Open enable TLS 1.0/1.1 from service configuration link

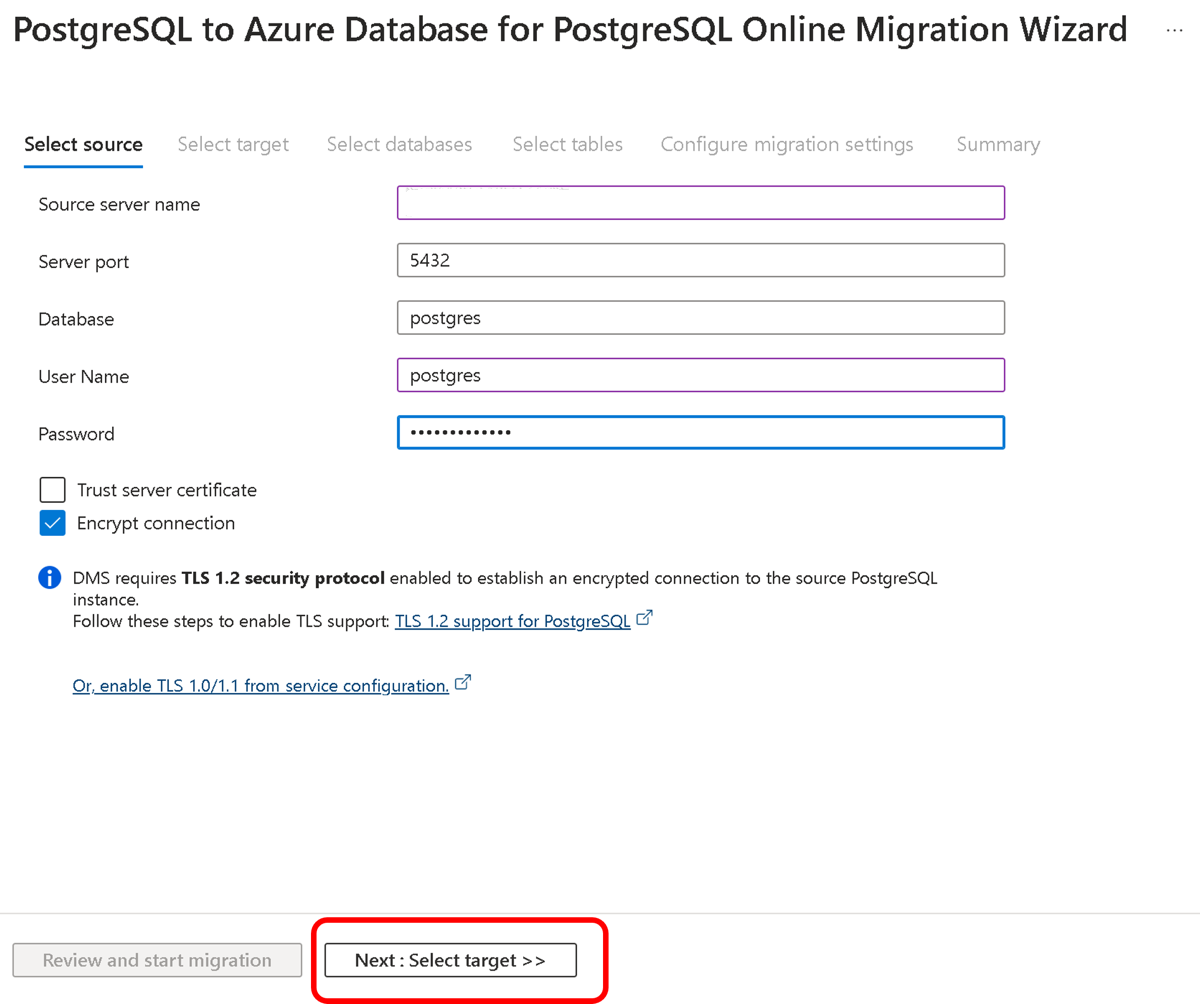[261, 686]
